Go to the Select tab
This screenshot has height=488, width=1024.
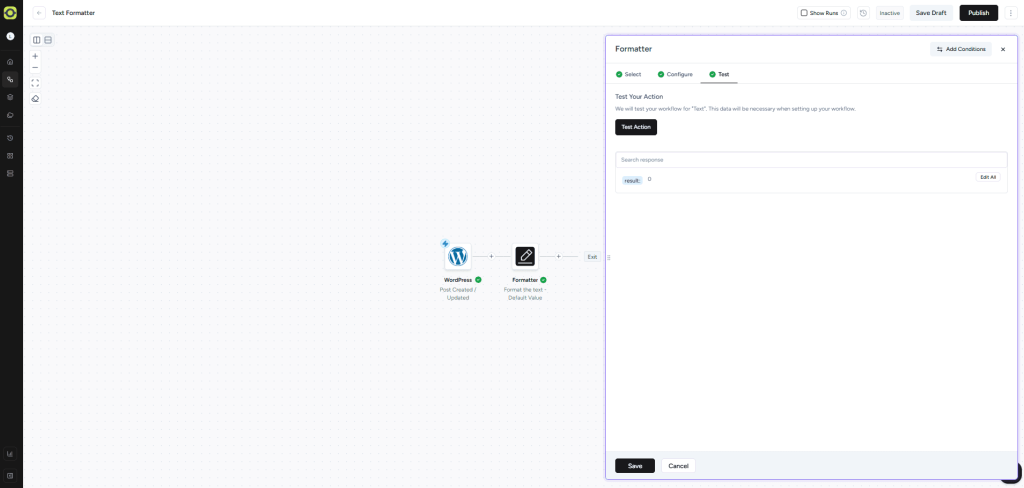628,74
